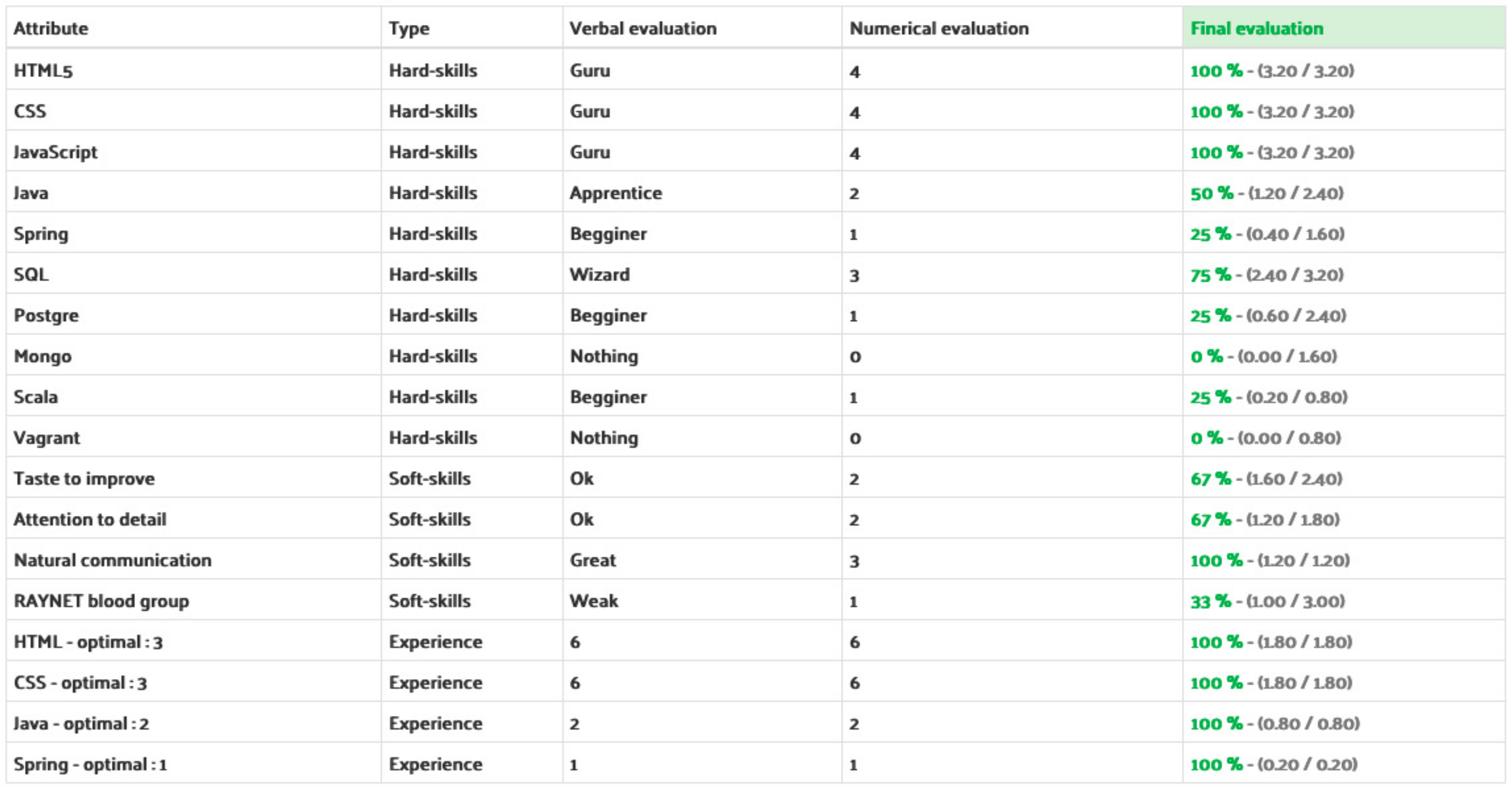Click the Spring - optimal : 1 cell
Image resolution: width=1512 pixels, height=790 pixels.
91,764
